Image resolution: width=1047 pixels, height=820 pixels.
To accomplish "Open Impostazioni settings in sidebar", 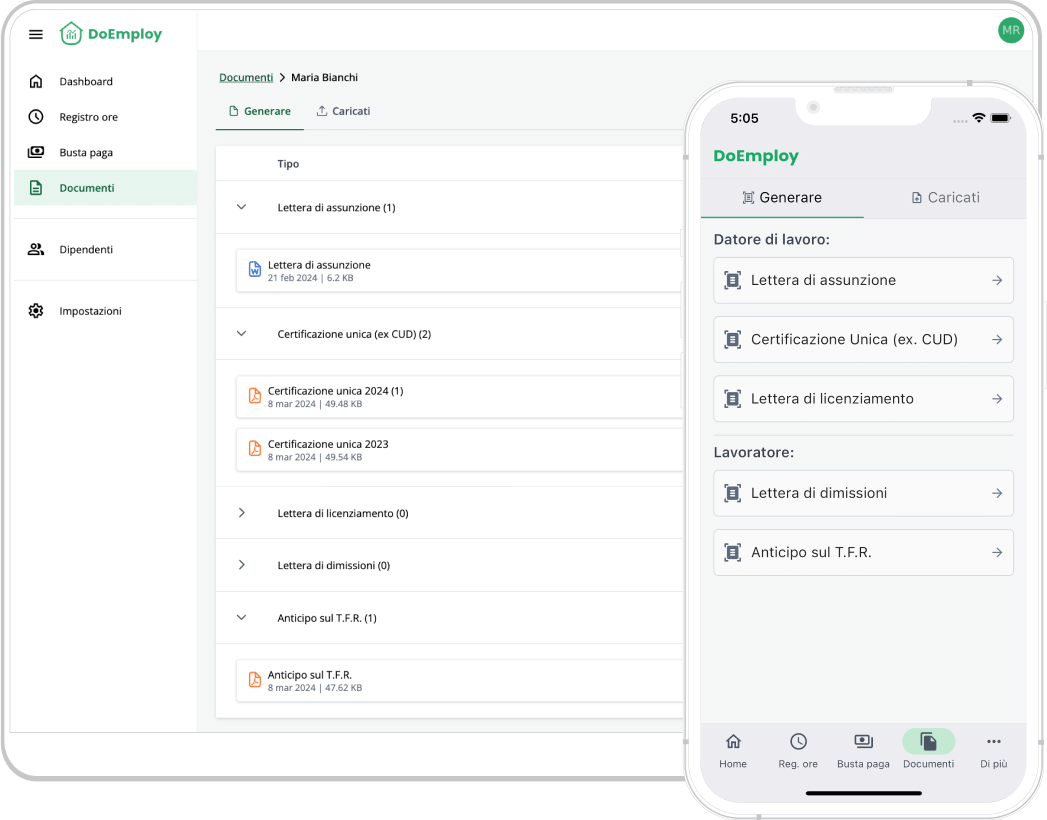I will pyautogui.click(x=90, y=311).
